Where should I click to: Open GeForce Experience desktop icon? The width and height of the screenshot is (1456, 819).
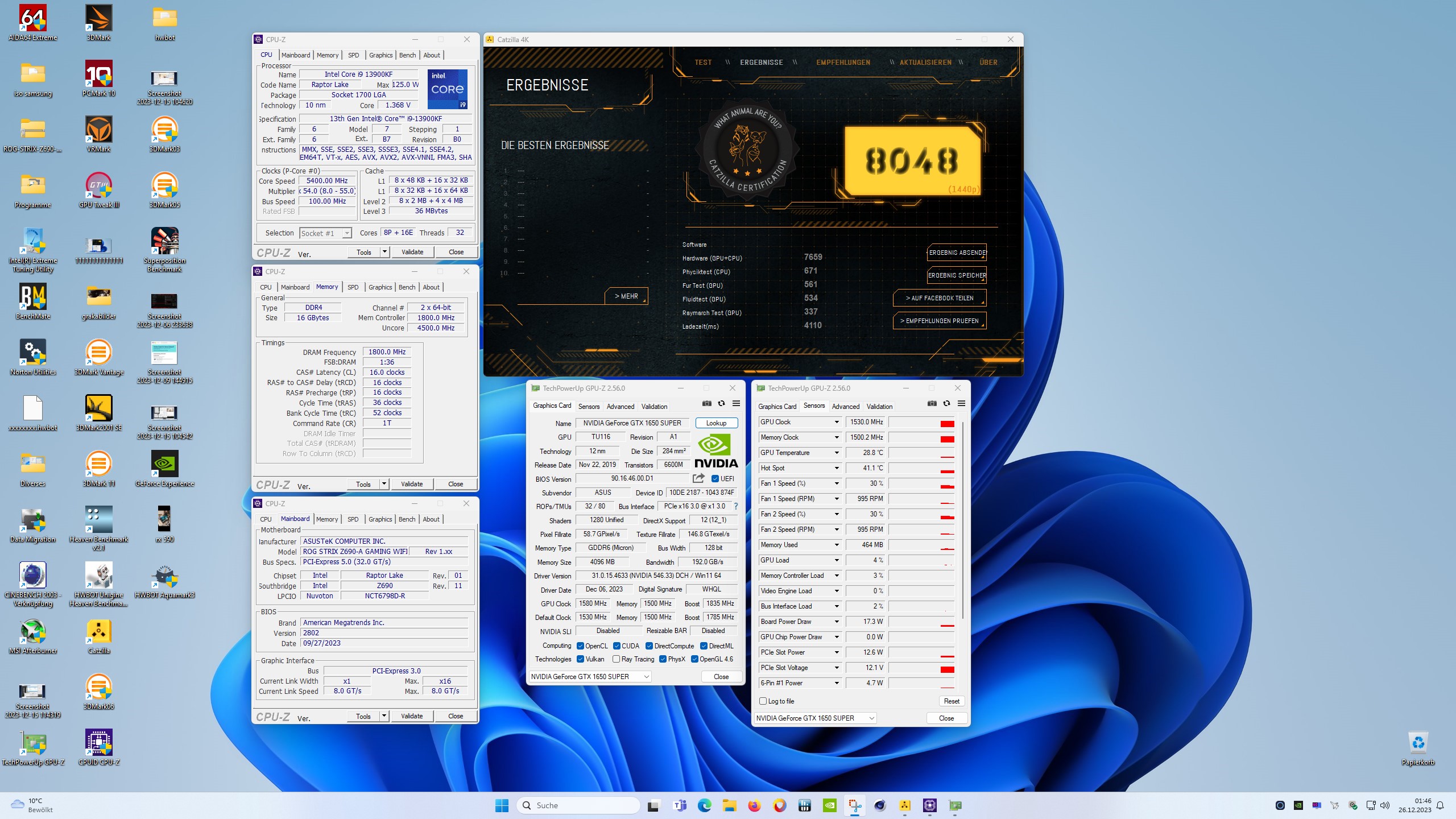pyautogui.click(x=164, y=469)
